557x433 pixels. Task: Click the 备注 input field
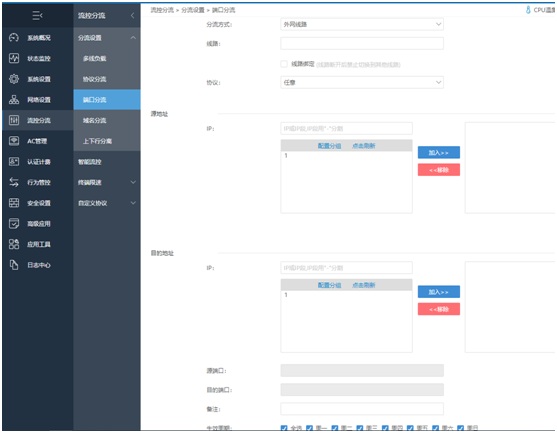[362, 409]
